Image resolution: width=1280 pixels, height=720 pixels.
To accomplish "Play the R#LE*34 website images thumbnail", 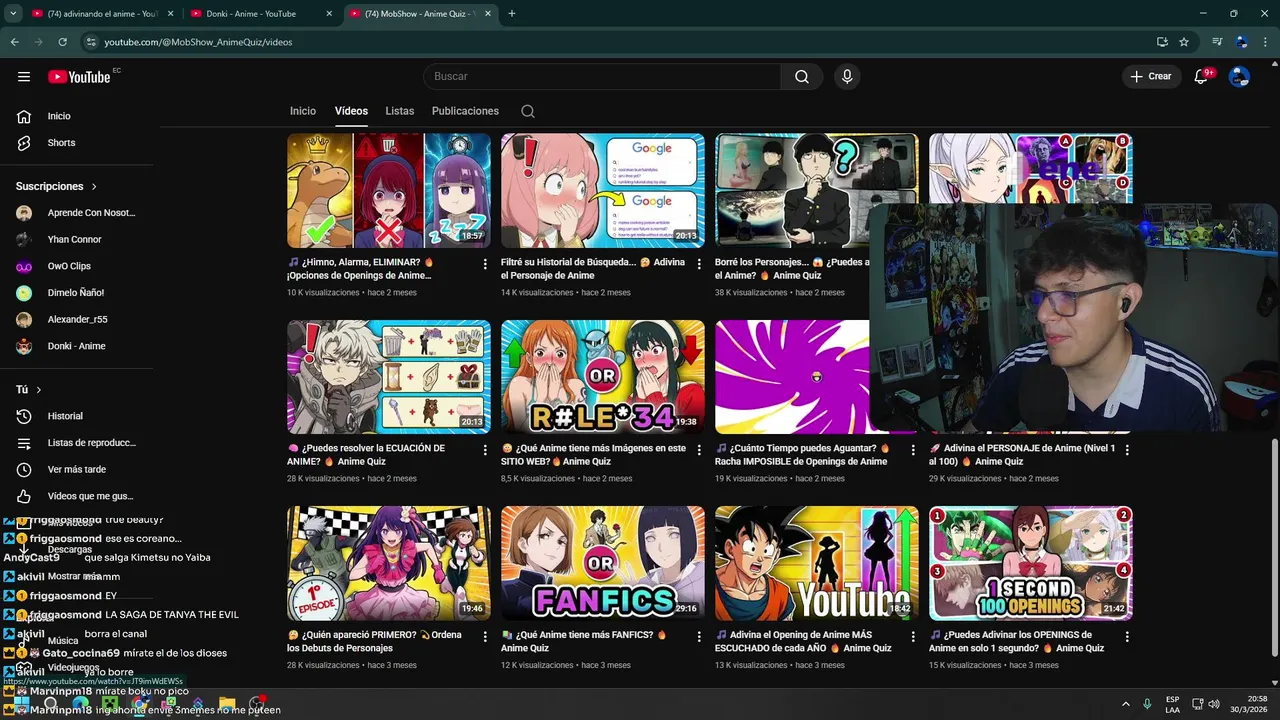I will [x=603, y=377].
